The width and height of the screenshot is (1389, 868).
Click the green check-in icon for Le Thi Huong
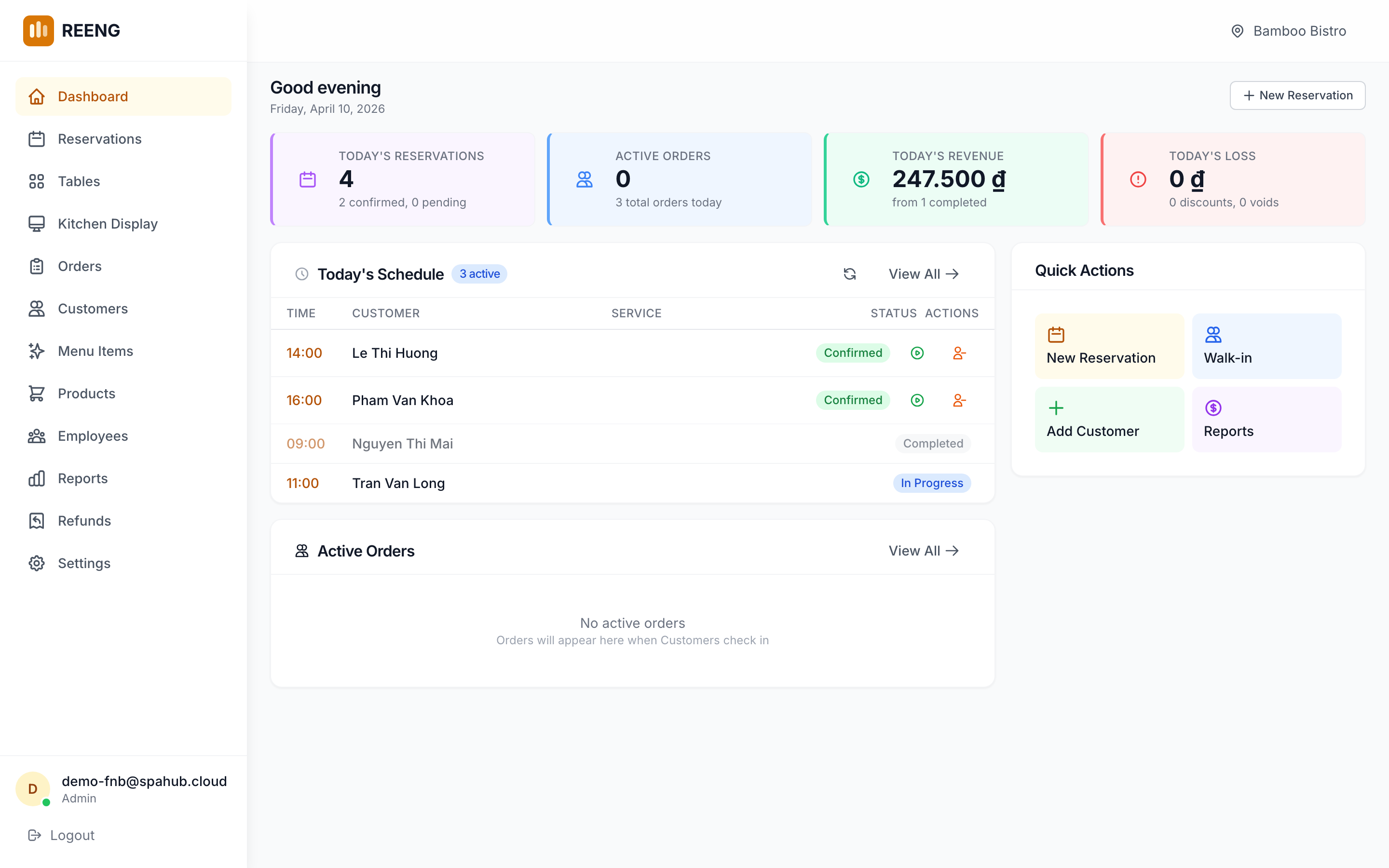pyautogui.click(x=917, y=353)
